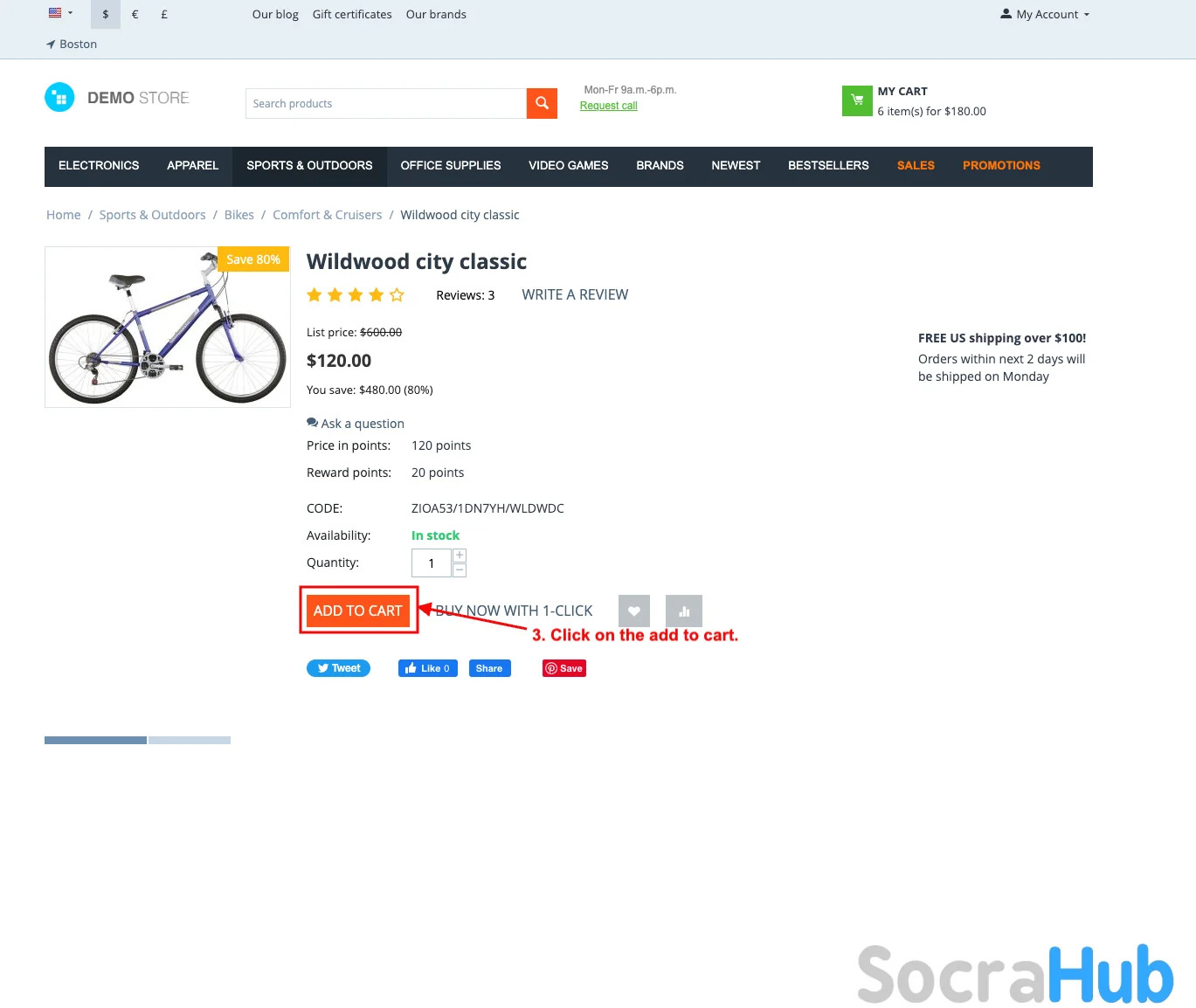
Task: Add product to wishlist with heart icon
Action: (634, 611)
